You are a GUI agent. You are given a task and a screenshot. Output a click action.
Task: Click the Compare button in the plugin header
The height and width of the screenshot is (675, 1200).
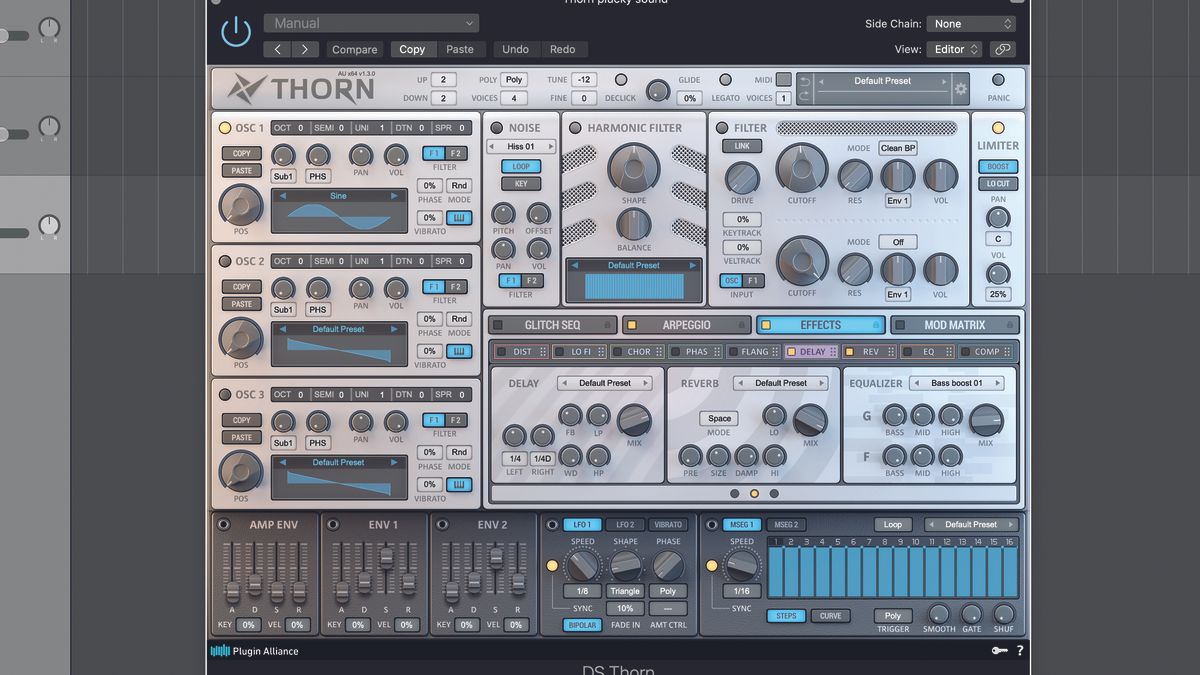pos(354,48)
